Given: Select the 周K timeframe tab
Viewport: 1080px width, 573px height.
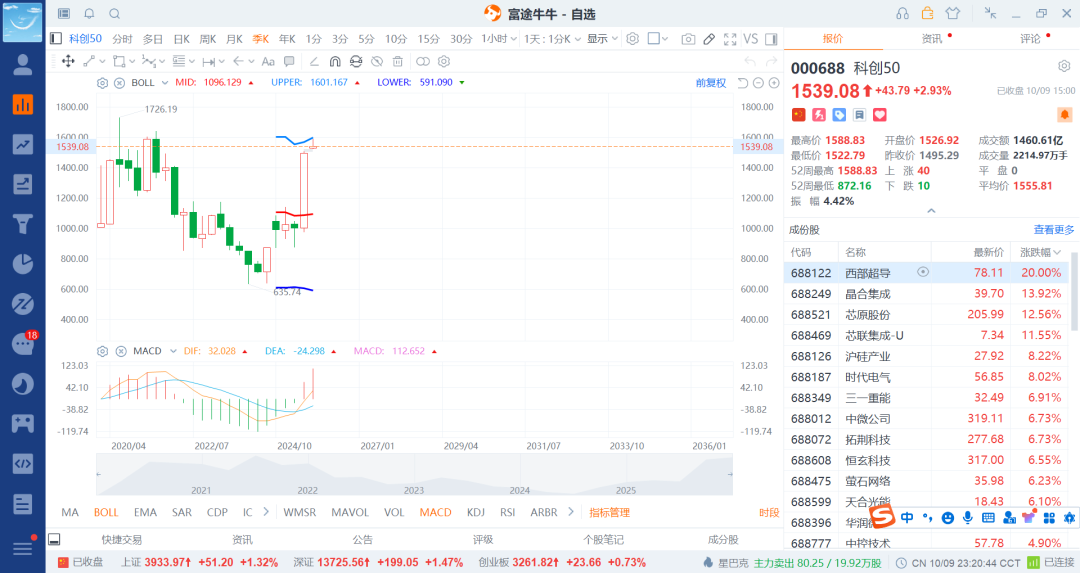Looking at the screenshot, I should tap(208, 39).
